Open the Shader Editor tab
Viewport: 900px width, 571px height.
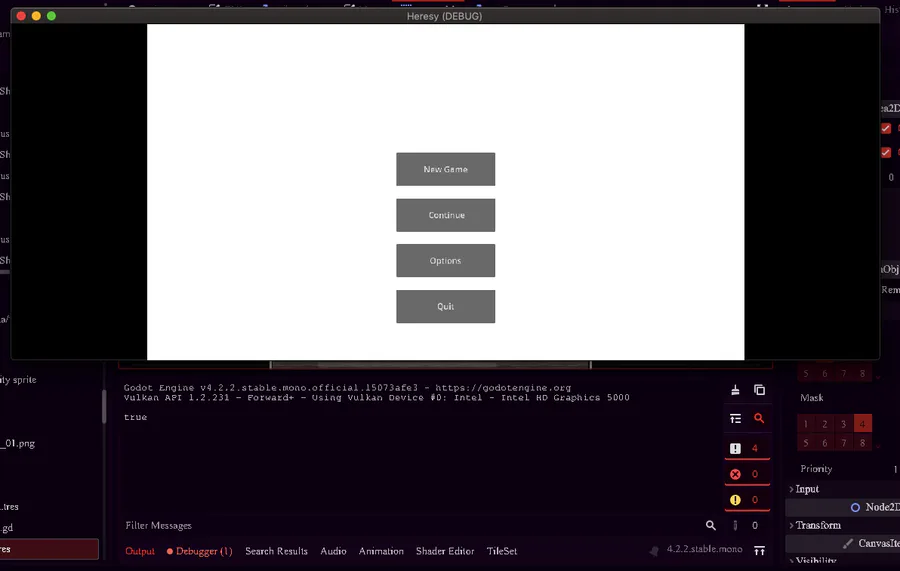pyautogui.click(x=445, y=551)
